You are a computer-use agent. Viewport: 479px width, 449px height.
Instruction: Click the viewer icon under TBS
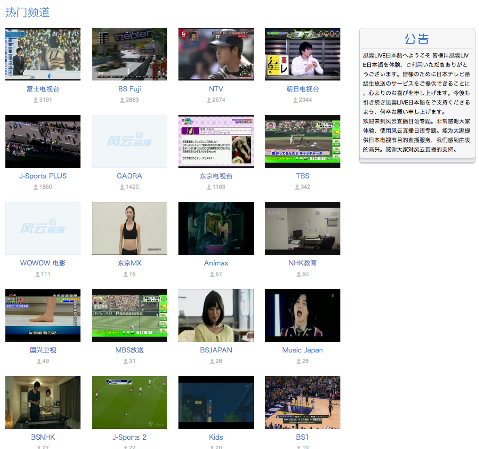(297, 187)
